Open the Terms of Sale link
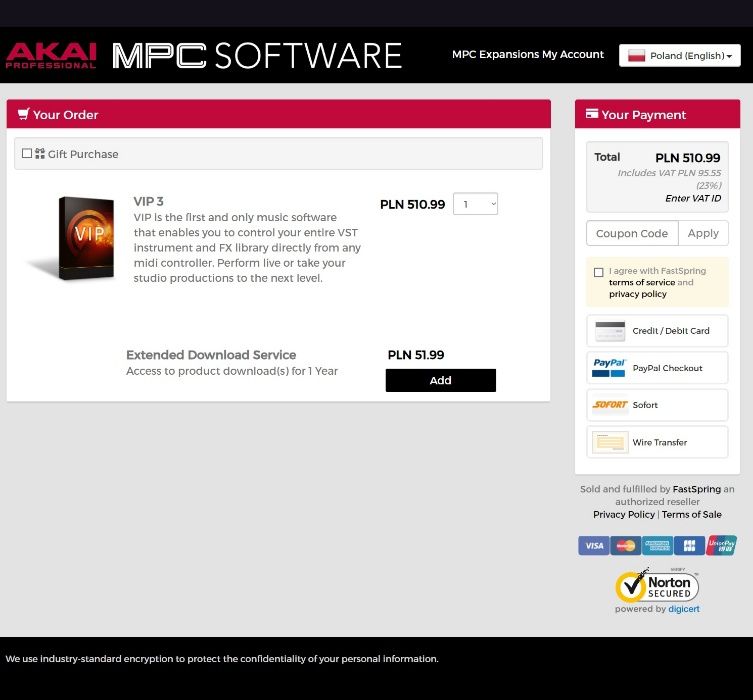The image size is (753, 700). pyautogui.click(x=692, y=514)
